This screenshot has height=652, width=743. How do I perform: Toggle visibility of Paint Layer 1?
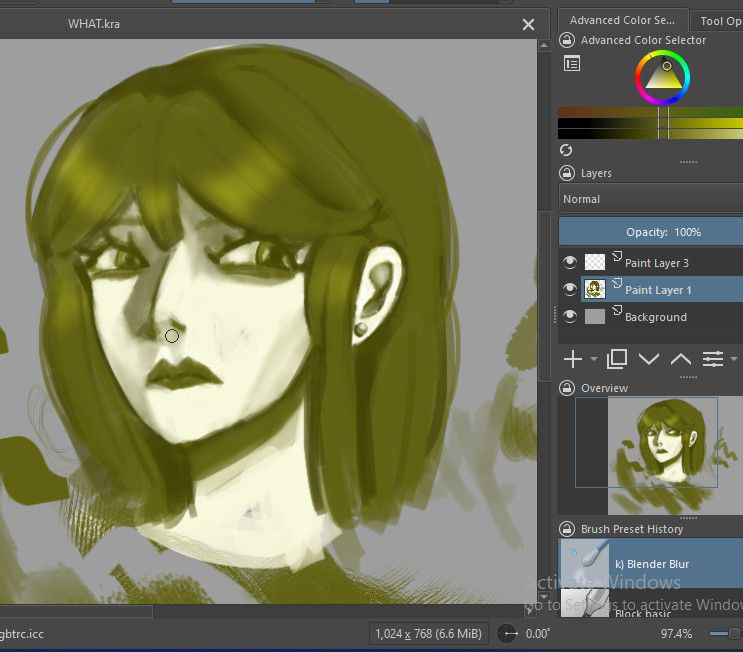(x=570, y=290)
